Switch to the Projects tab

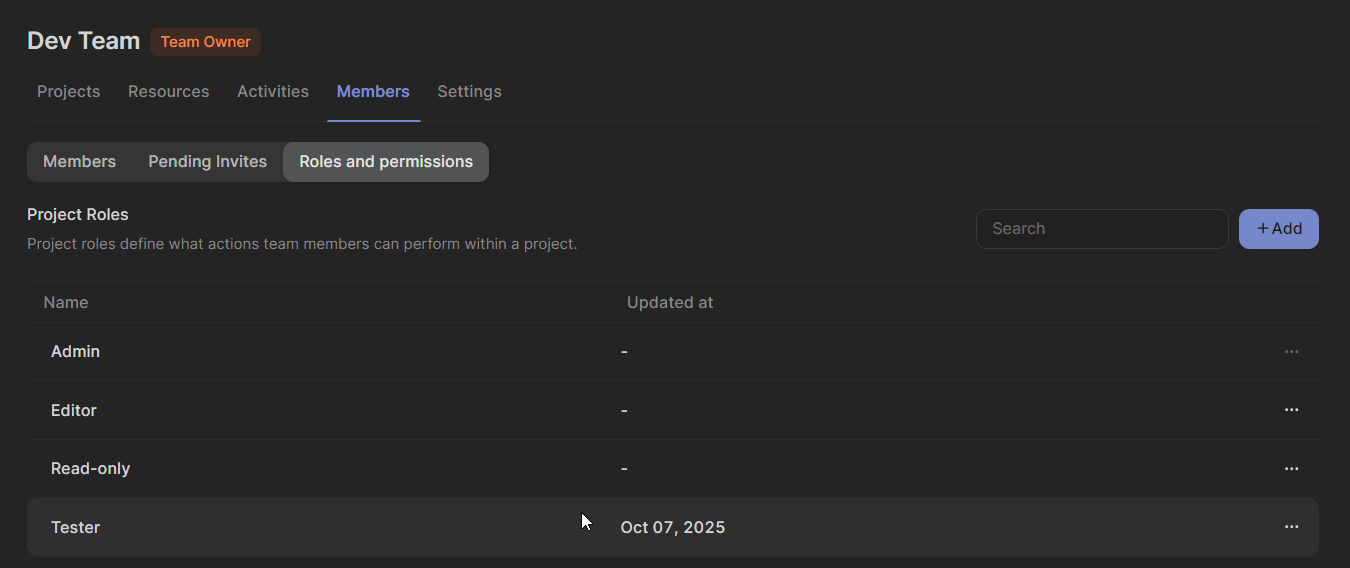69,92
